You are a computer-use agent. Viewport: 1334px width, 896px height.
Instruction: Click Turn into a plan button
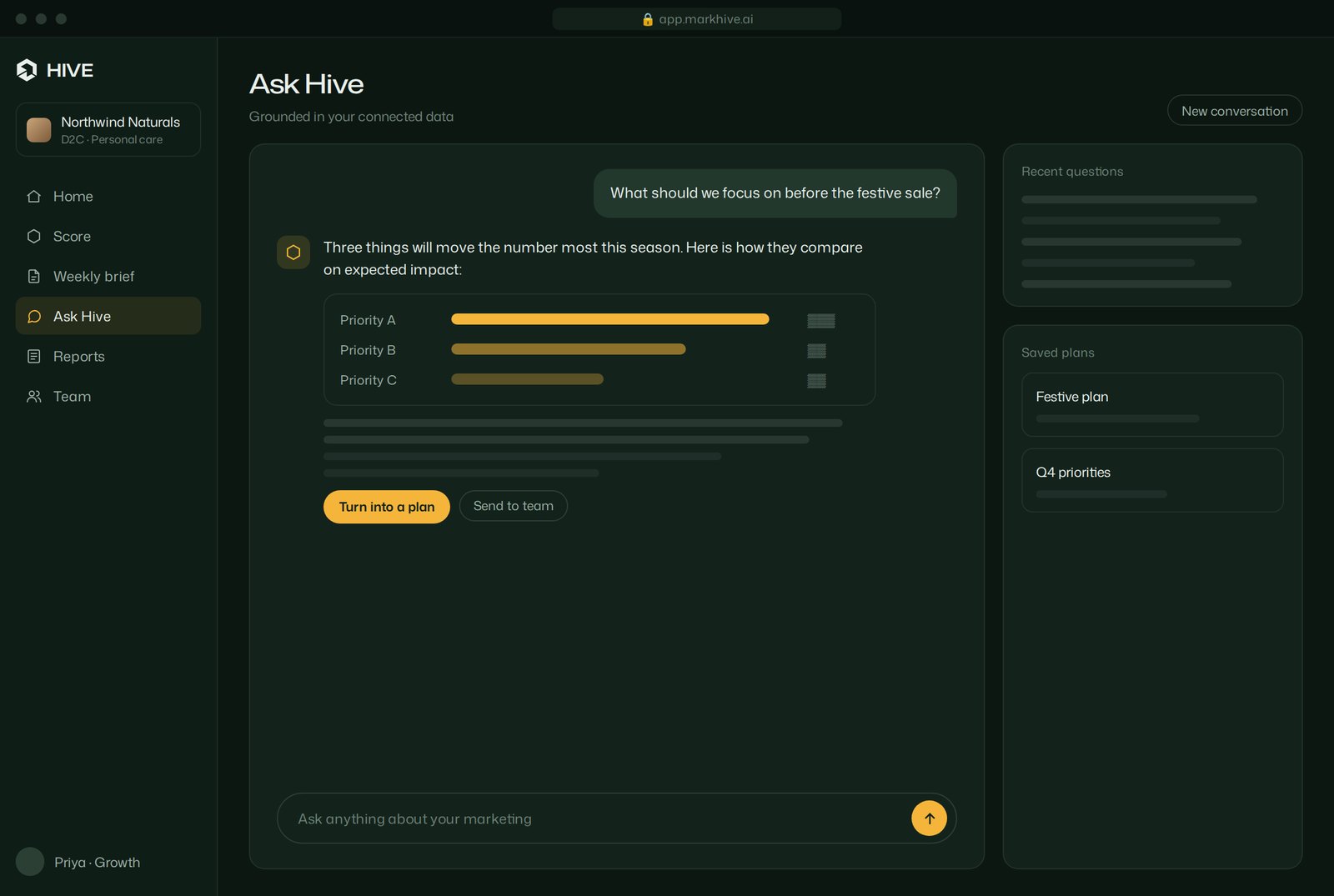point(387,507)
